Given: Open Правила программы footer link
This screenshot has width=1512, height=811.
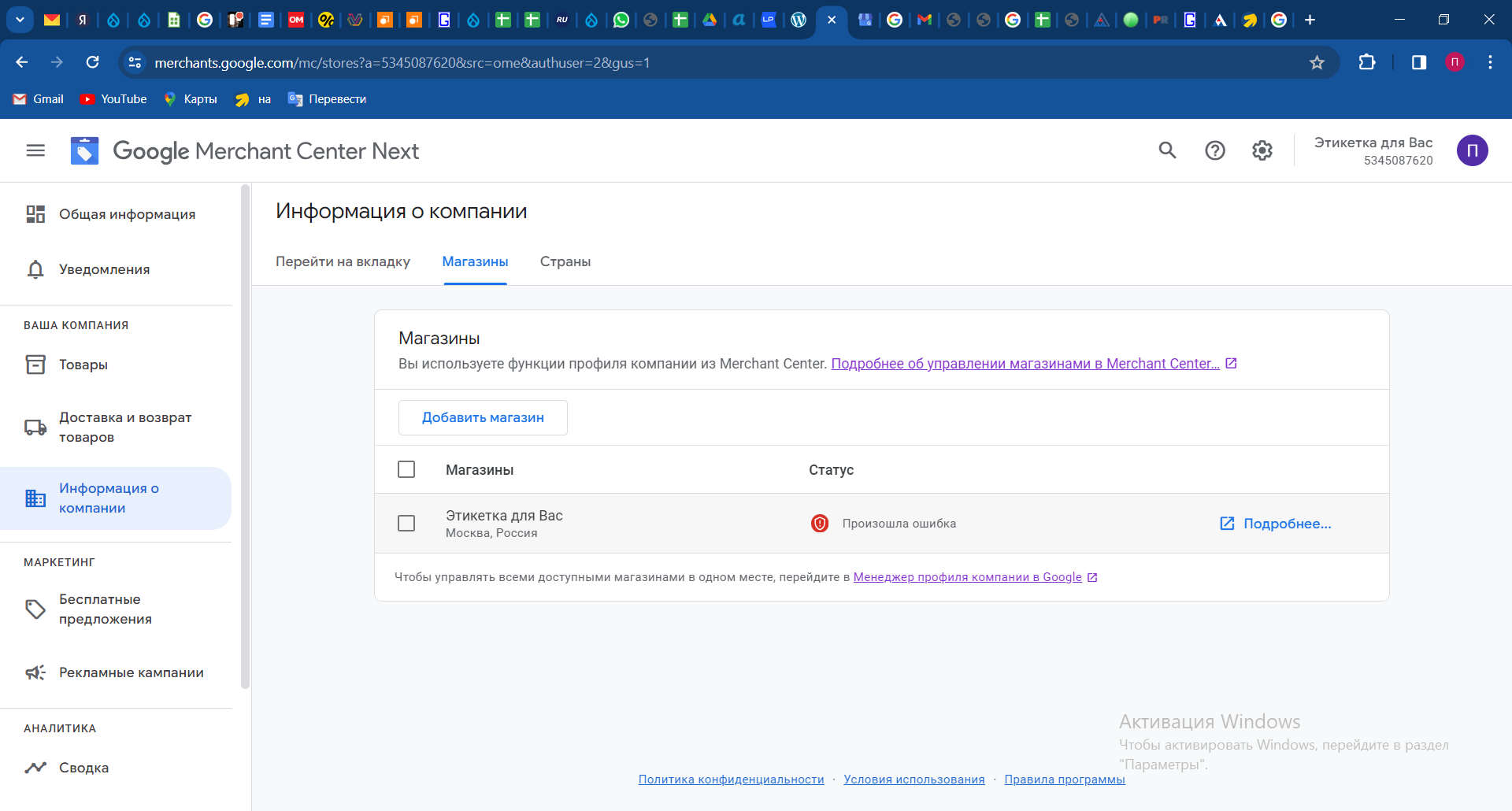Looking at the screenshot, I should coord(1065,780).
